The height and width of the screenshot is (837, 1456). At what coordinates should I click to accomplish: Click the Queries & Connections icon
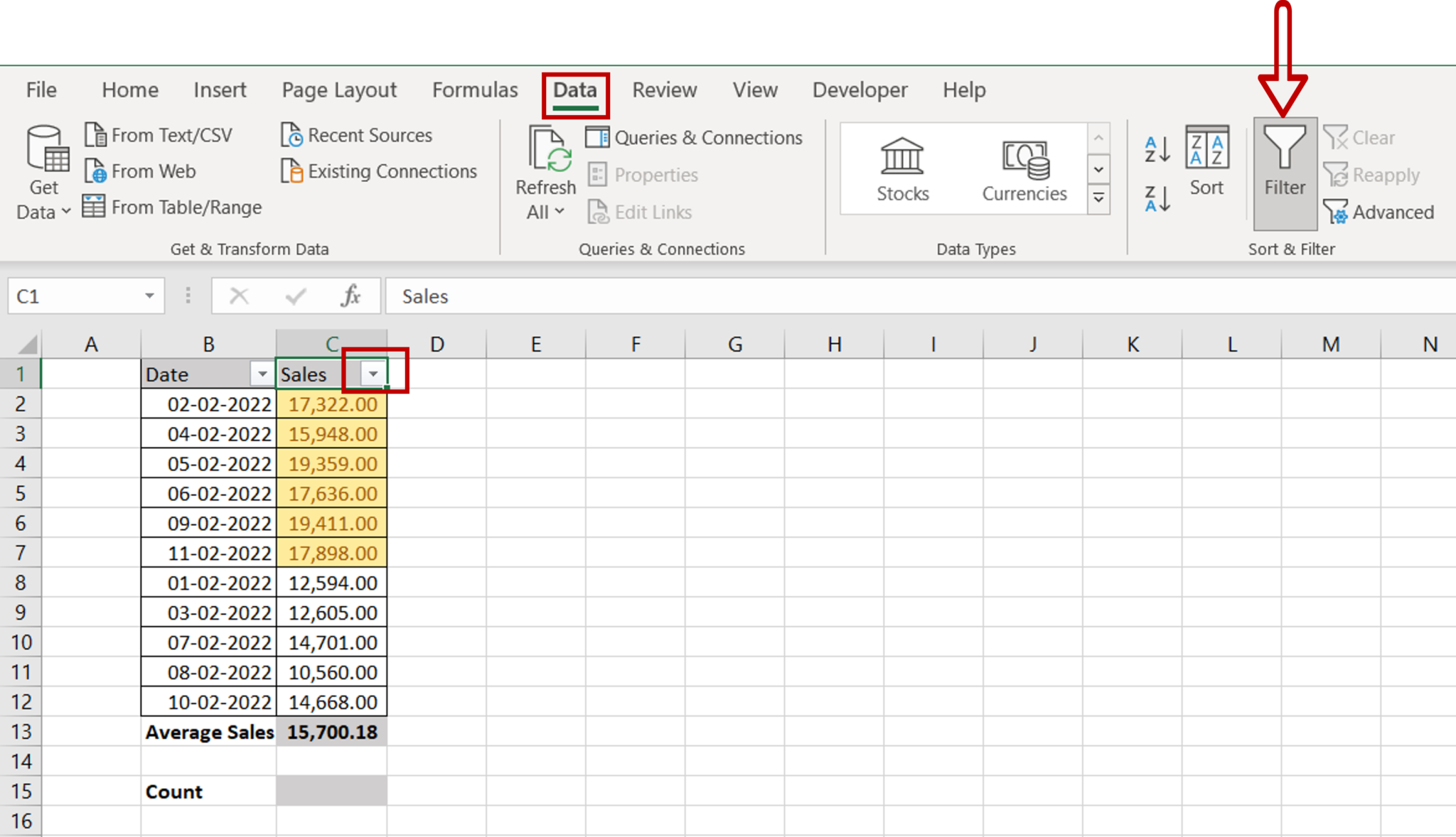pos(697,135)
